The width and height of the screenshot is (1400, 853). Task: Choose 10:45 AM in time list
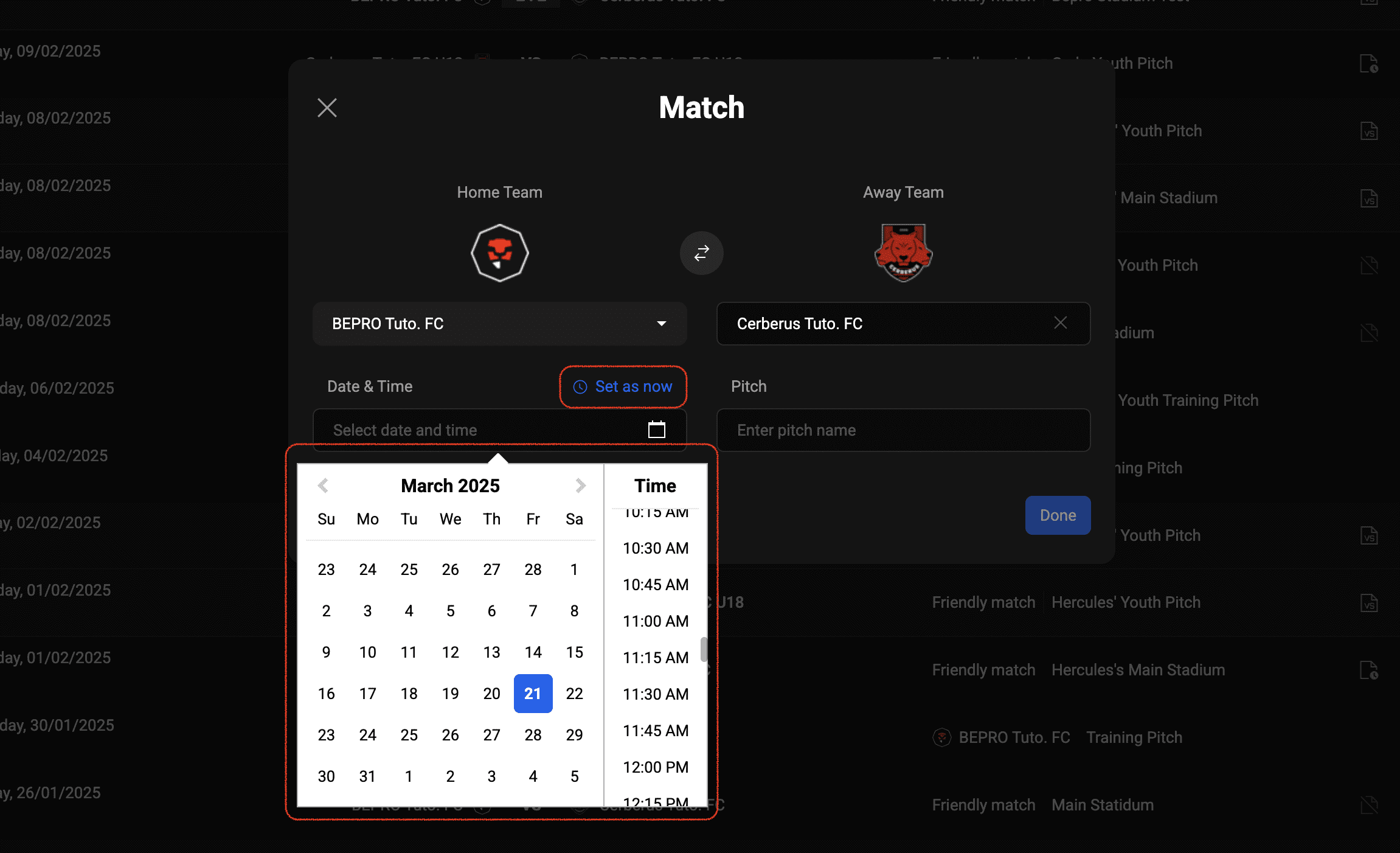pyautogui.click(x=656, y=585)
